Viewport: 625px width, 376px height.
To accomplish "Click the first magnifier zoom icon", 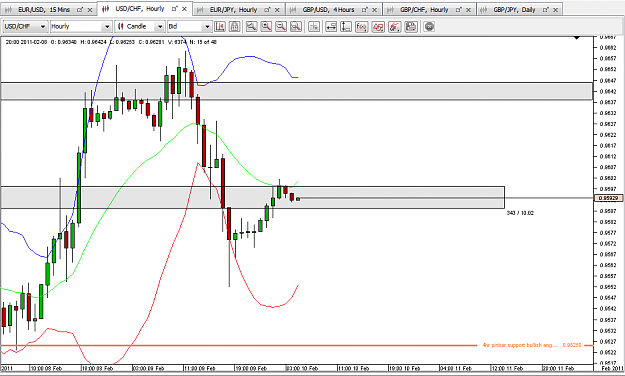I will pos(252,27).
